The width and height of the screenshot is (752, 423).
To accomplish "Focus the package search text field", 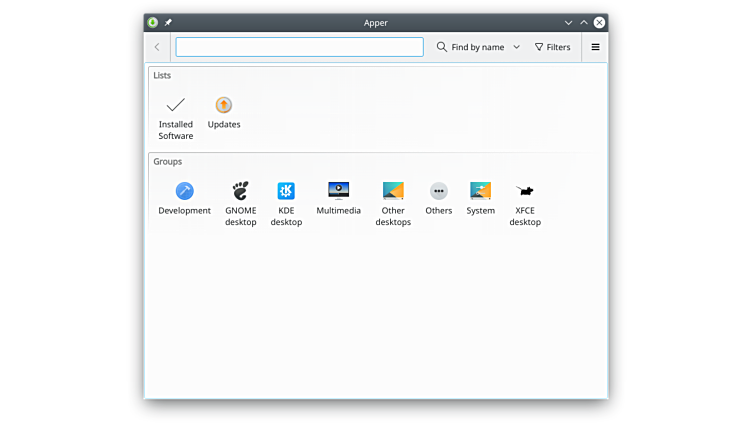I will (299, 47).
